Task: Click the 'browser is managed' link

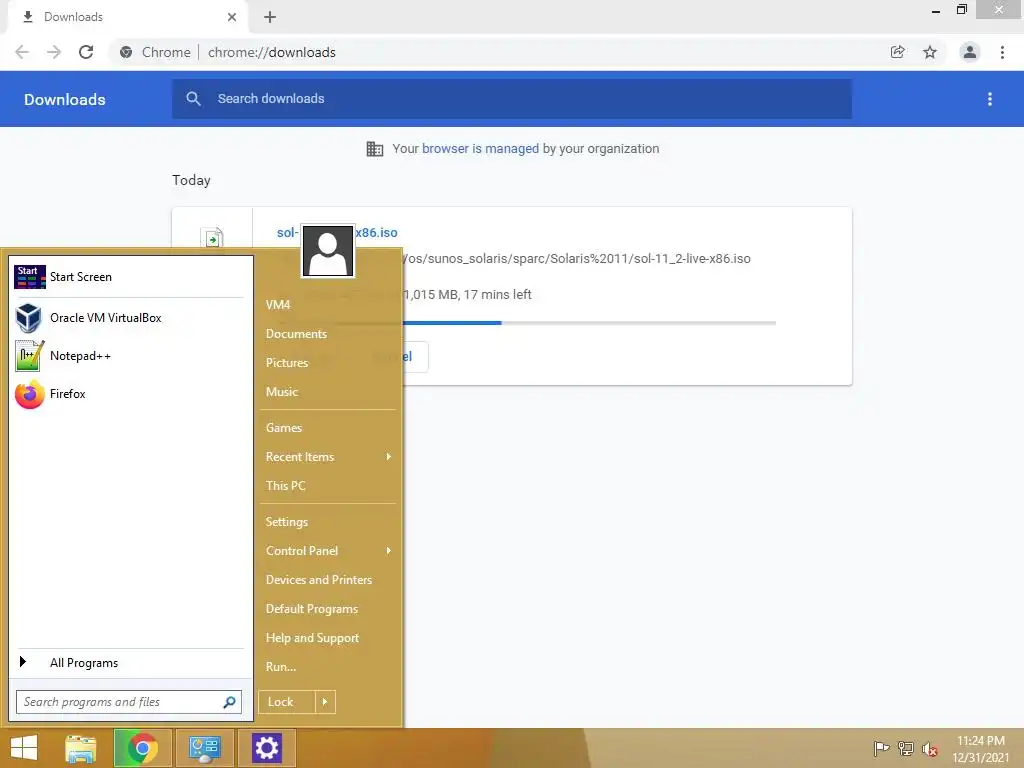Action: tap(480, 149)
